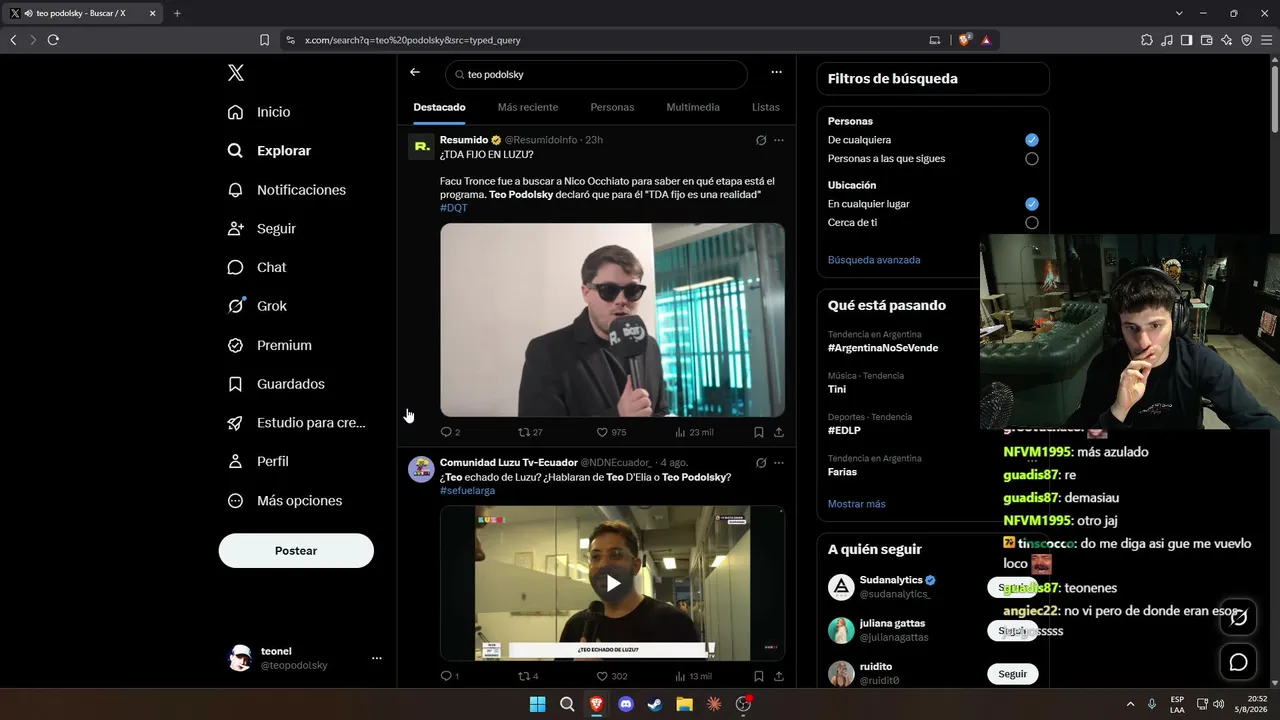Image resolution: width=1280 pixels, height=720 pixels.
Task: Open Chat in the sidebar
Action: click(x=256, y=268)
